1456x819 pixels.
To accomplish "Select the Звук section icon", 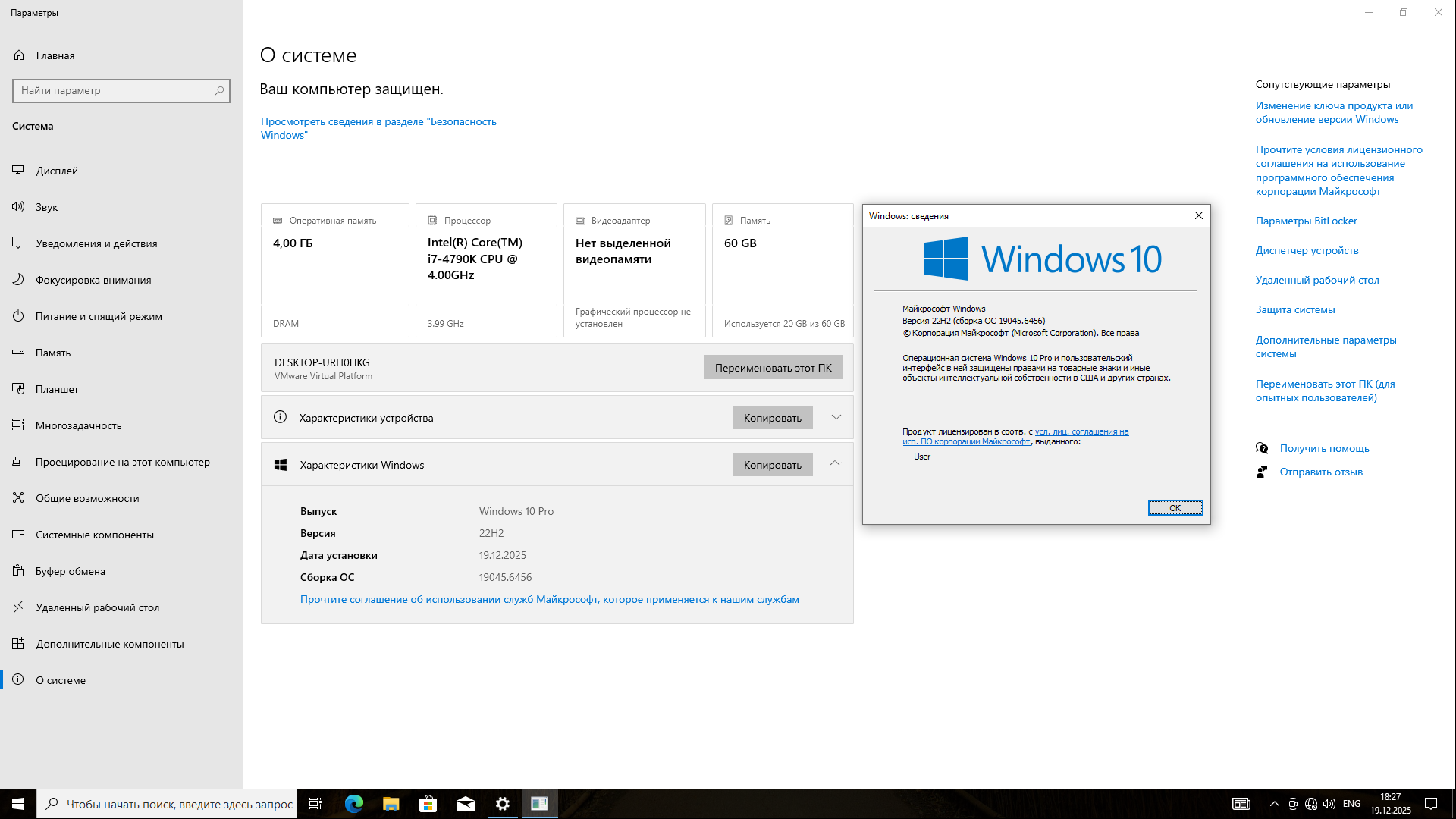I will (18, 206).
